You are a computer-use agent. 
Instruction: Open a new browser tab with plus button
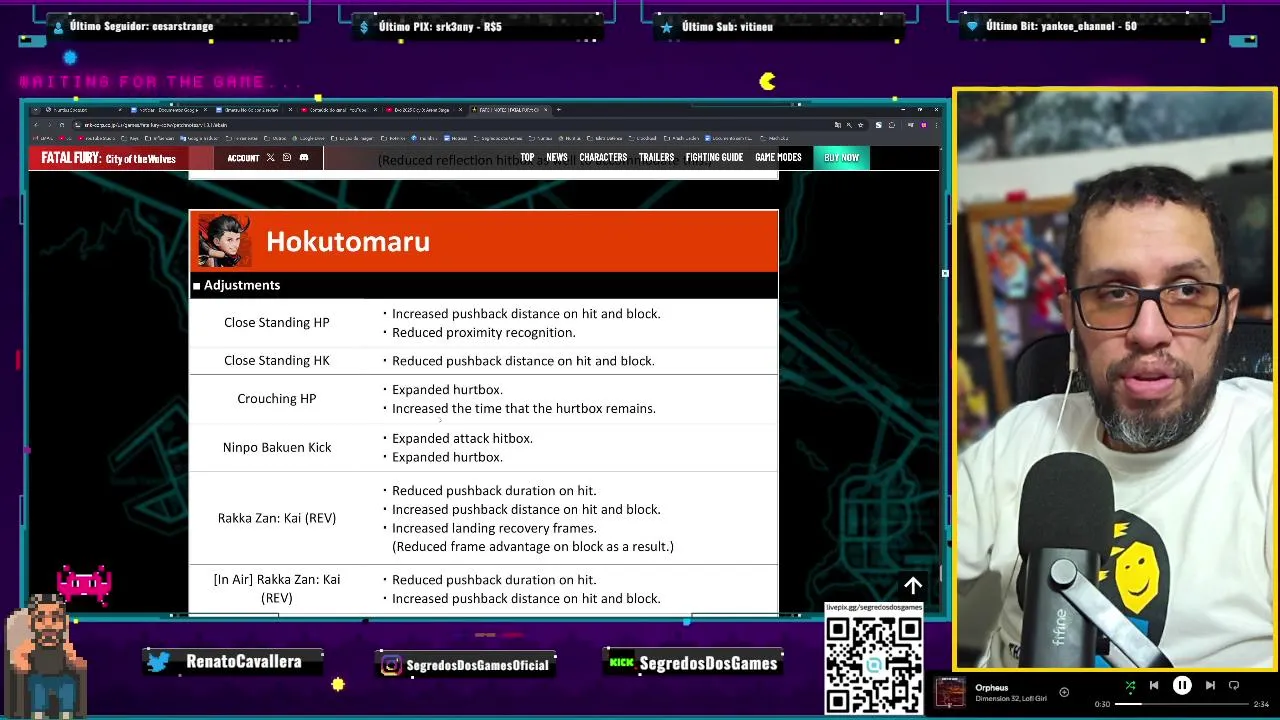click(559, 109)
